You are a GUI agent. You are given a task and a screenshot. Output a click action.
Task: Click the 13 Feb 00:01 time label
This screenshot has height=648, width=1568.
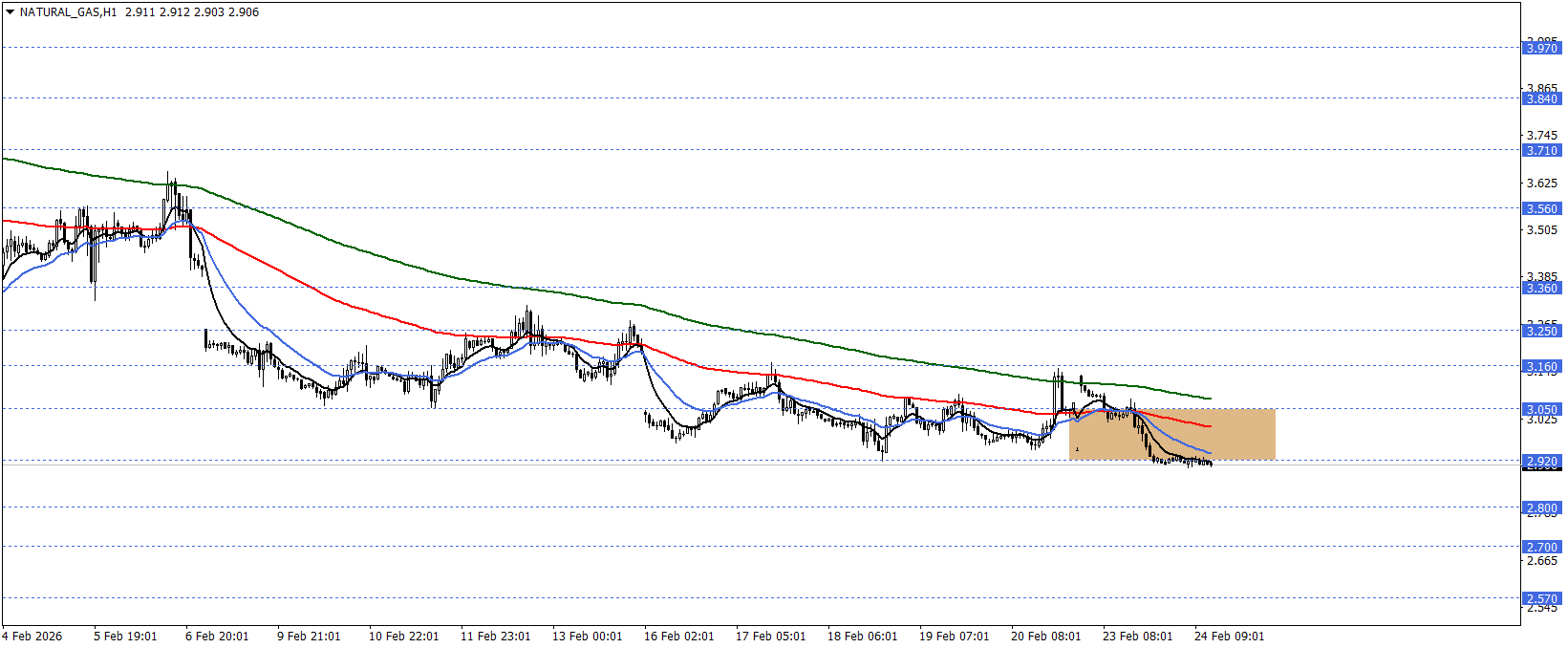tap(587, 637)
